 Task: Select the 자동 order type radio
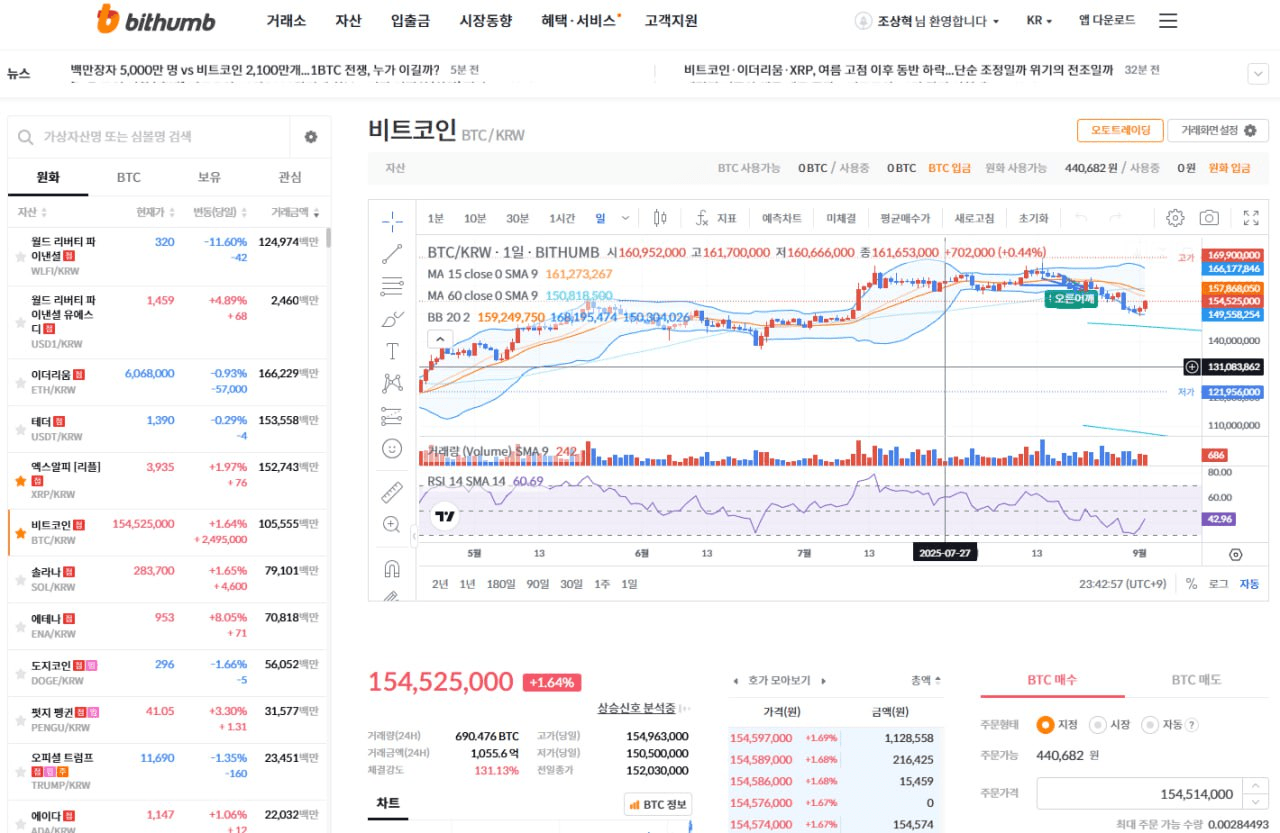1148,724
